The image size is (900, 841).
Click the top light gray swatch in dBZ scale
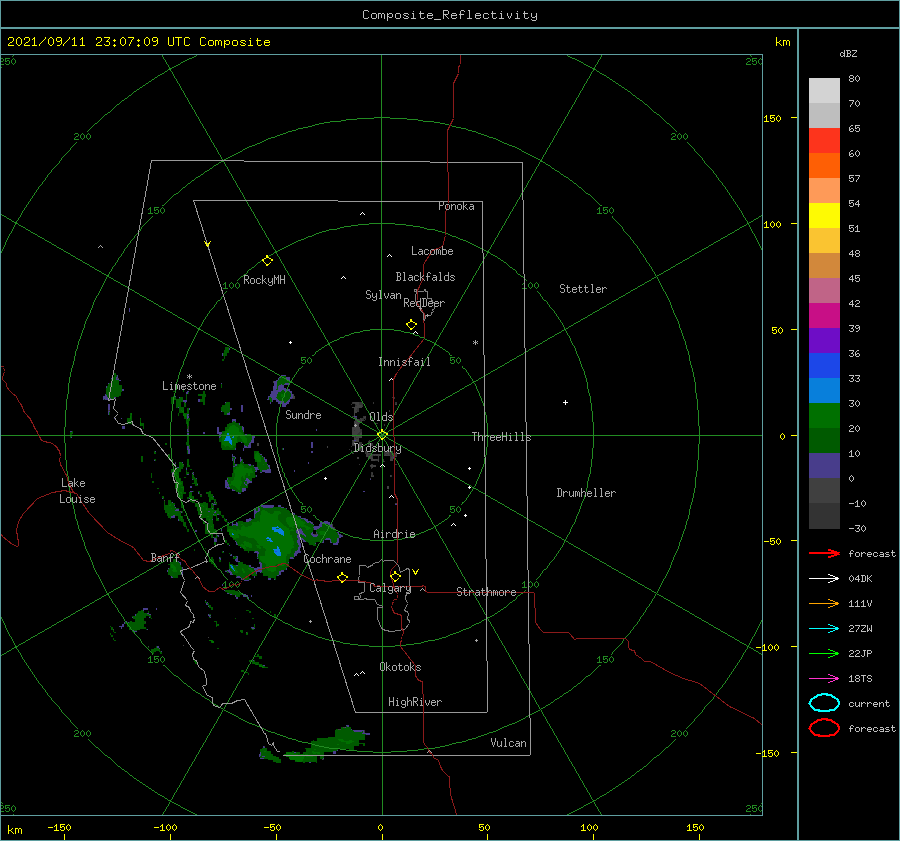pos(824,91)
